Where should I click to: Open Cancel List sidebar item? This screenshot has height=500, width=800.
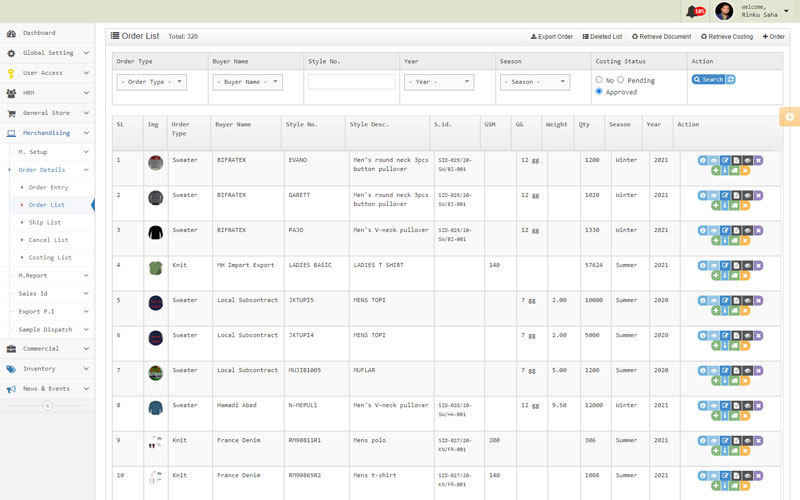tap(48, 240)
